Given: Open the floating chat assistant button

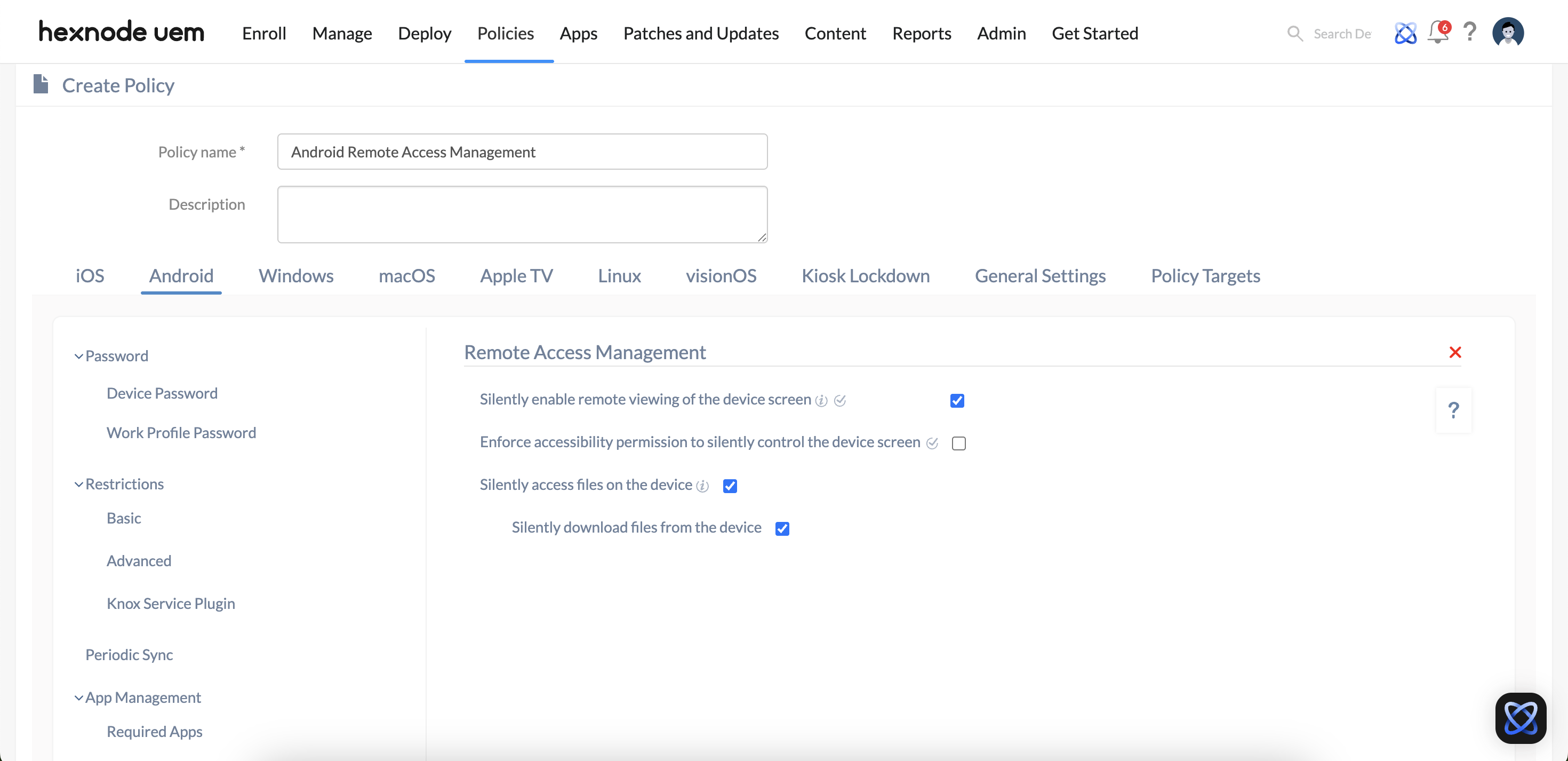Looking at the screenshot, I should (1521, 718).
